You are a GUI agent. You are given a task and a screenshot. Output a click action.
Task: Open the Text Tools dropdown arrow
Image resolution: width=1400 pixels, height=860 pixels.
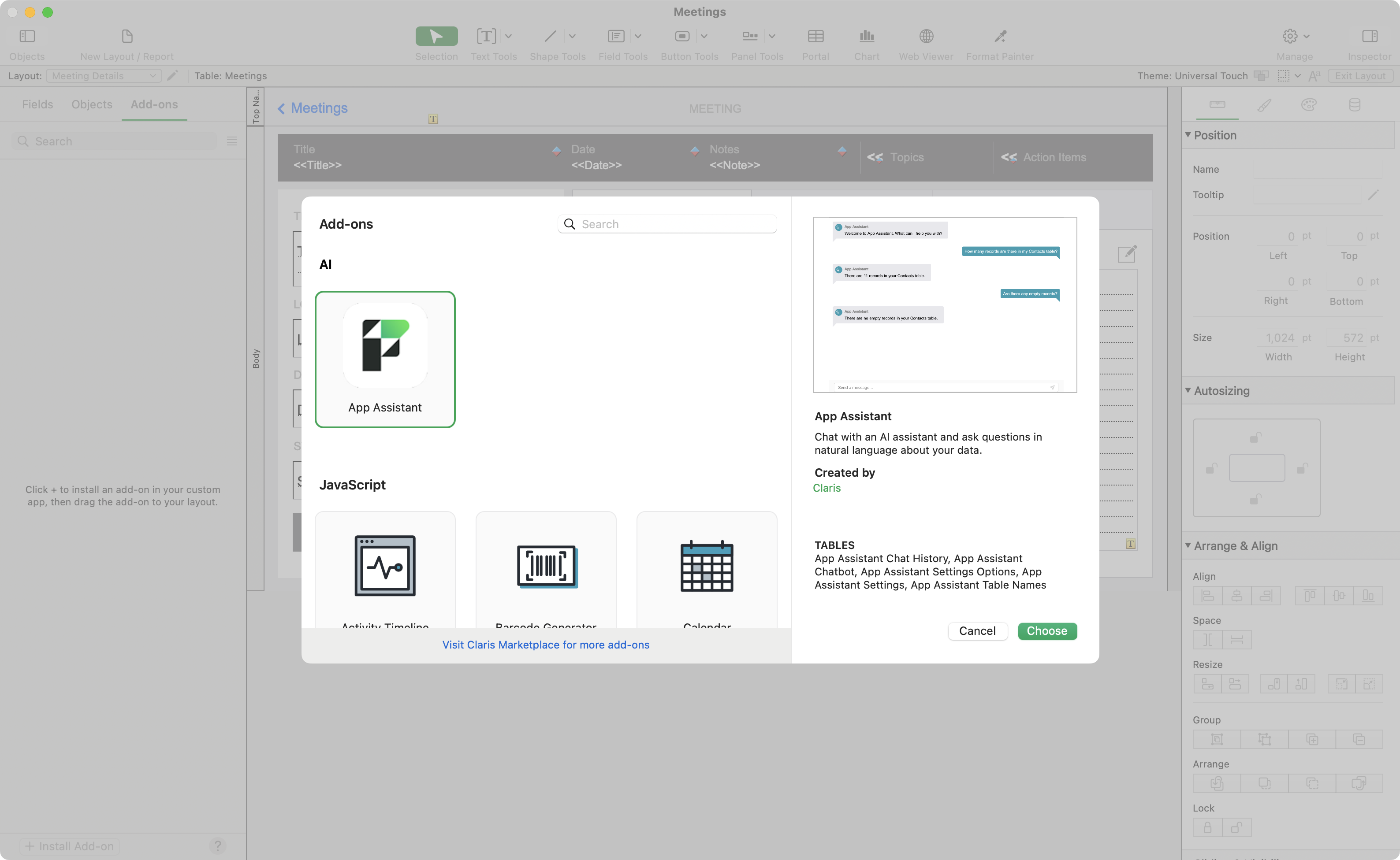click(x=508, y=37)
